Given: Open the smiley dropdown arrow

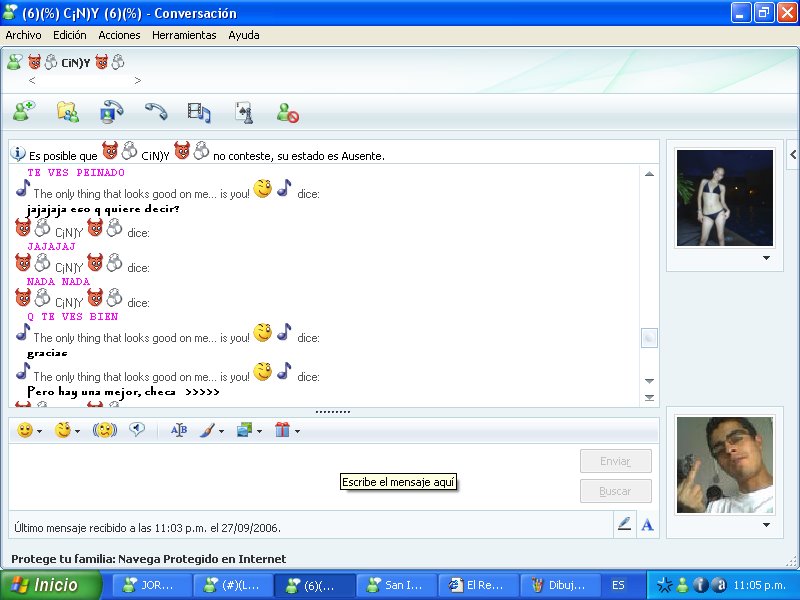Looking at the screenshot, I should (x=39, y=432).
